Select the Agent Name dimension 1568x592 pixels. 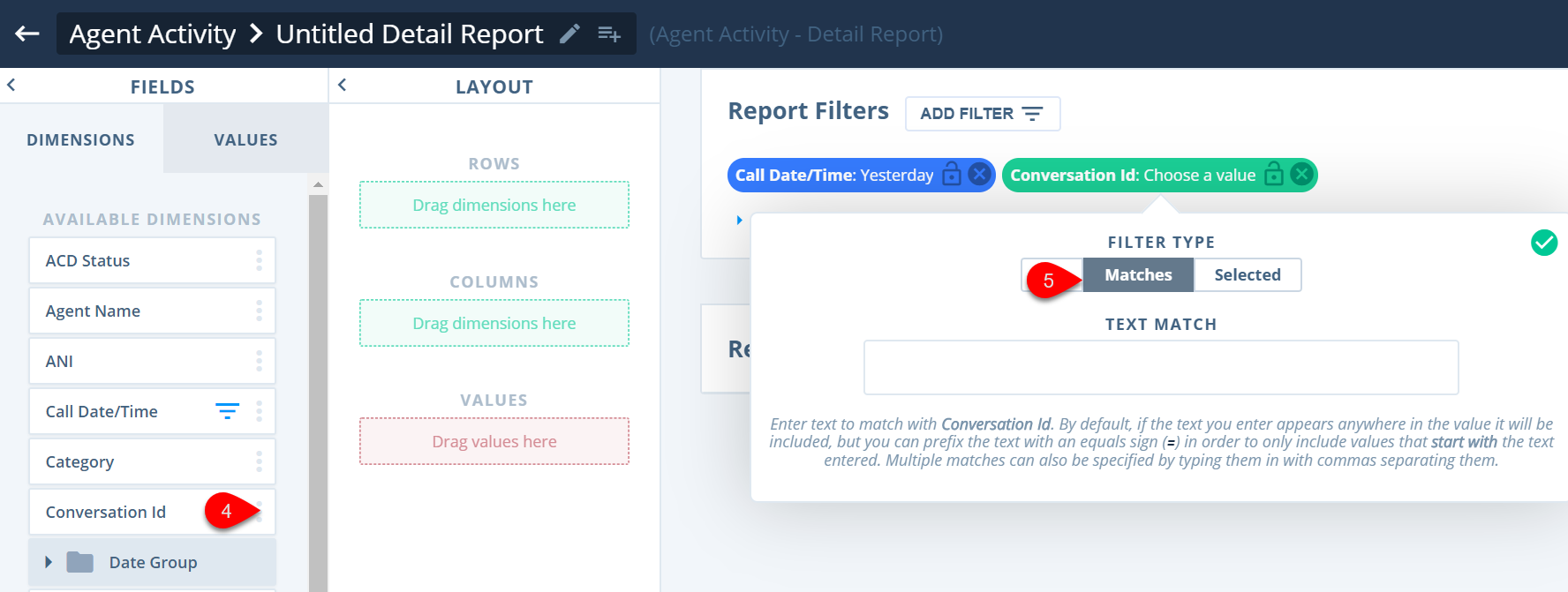pos(152,311)
